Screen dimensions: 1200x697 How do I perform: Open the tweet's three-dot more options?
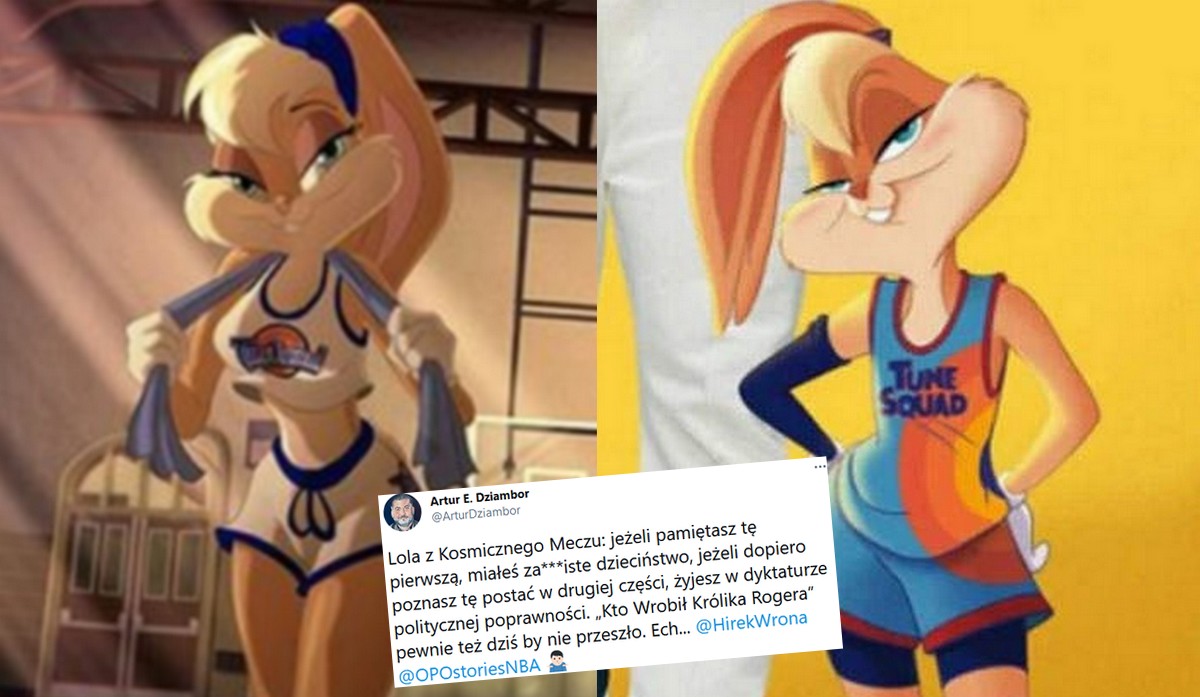[821, 466]
